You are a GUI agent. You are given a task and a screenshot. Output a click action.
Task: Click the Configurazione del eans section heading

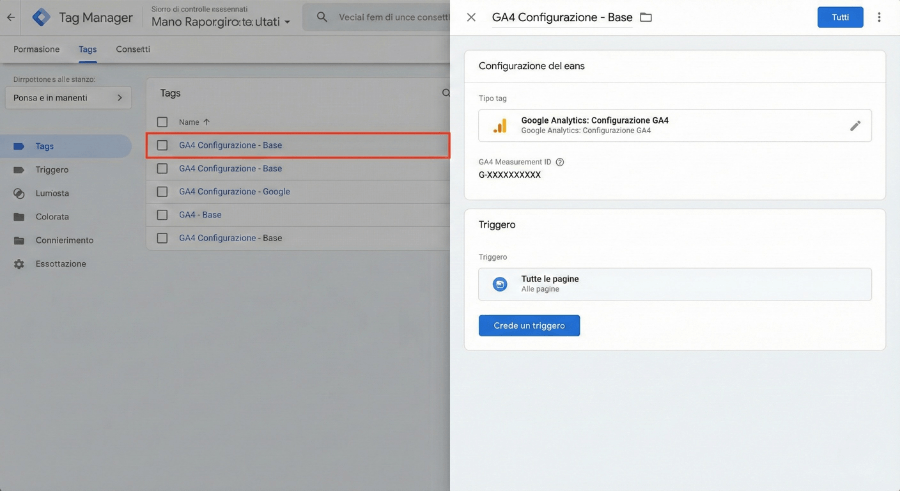tap(532, 66)
